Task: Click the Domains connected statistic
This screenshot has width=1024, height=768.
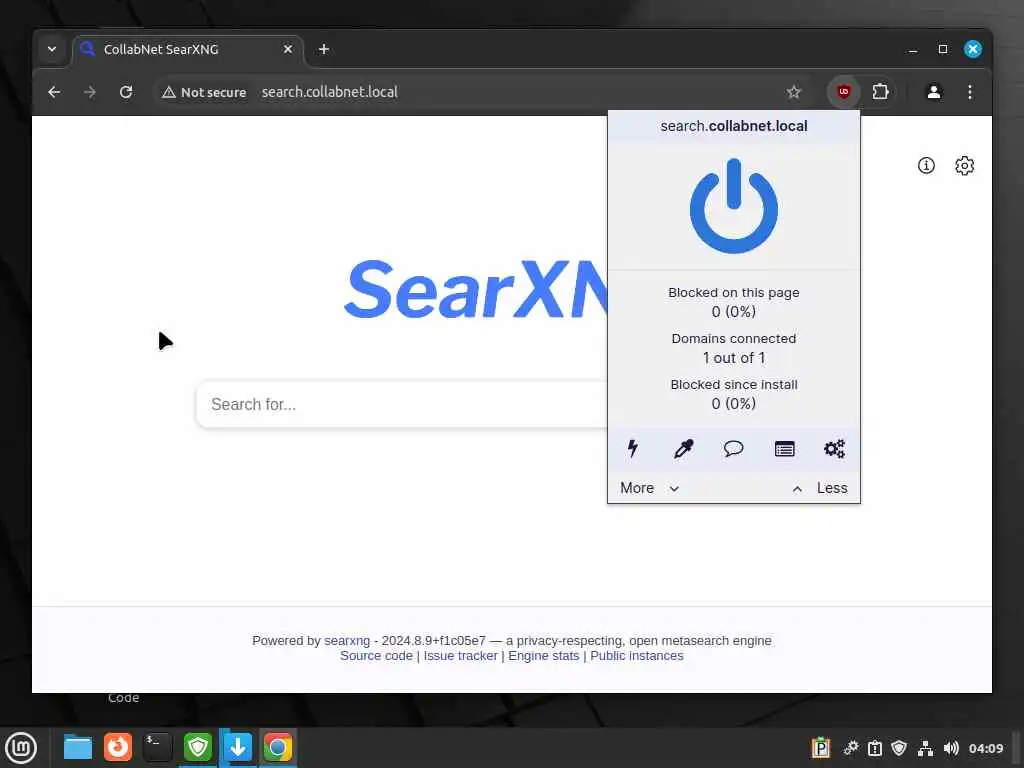Action: tap(733, 348)
